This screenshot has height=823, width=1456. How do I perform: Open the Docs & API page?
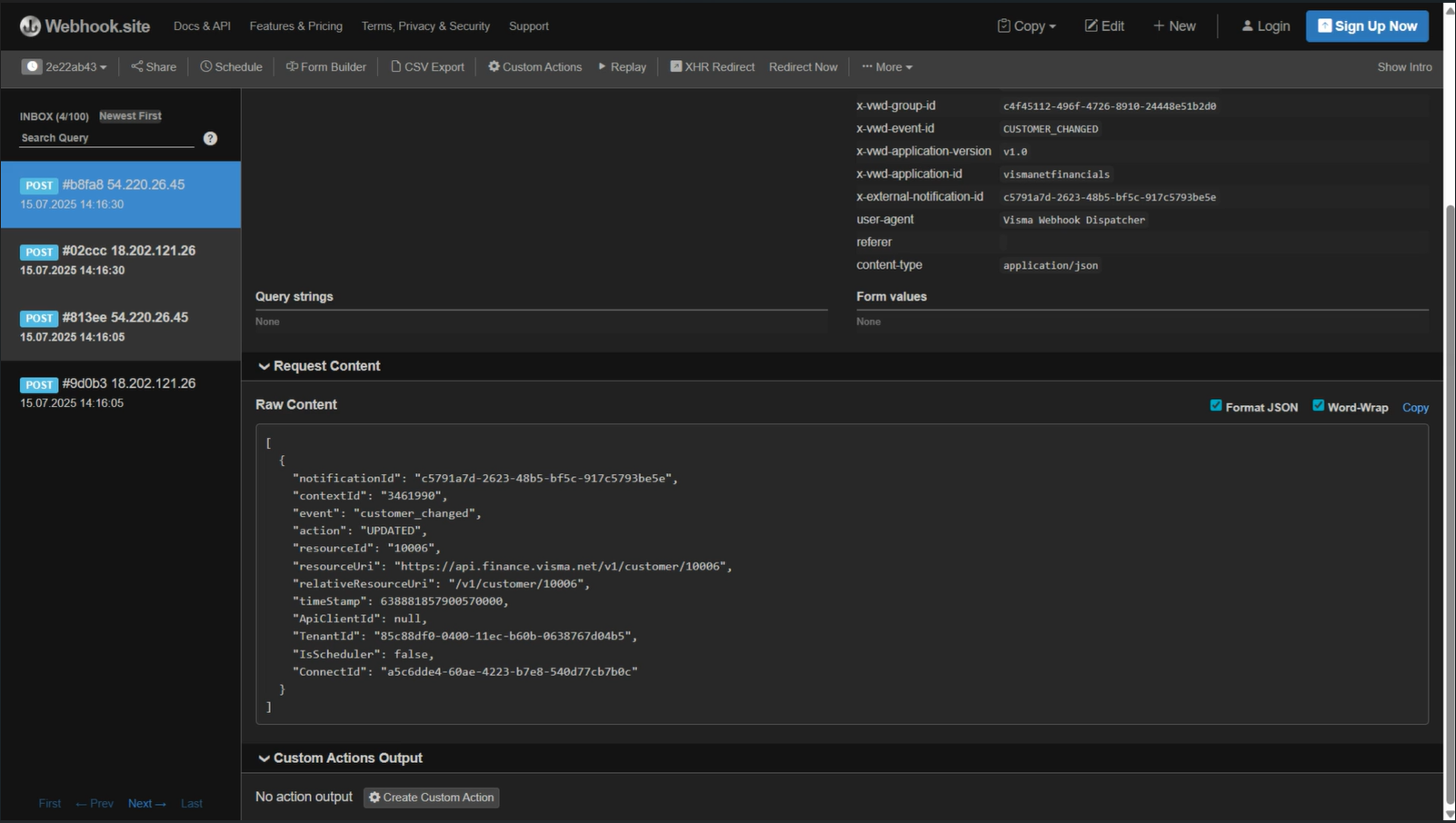pyautogui.click(x=201, y=25)
